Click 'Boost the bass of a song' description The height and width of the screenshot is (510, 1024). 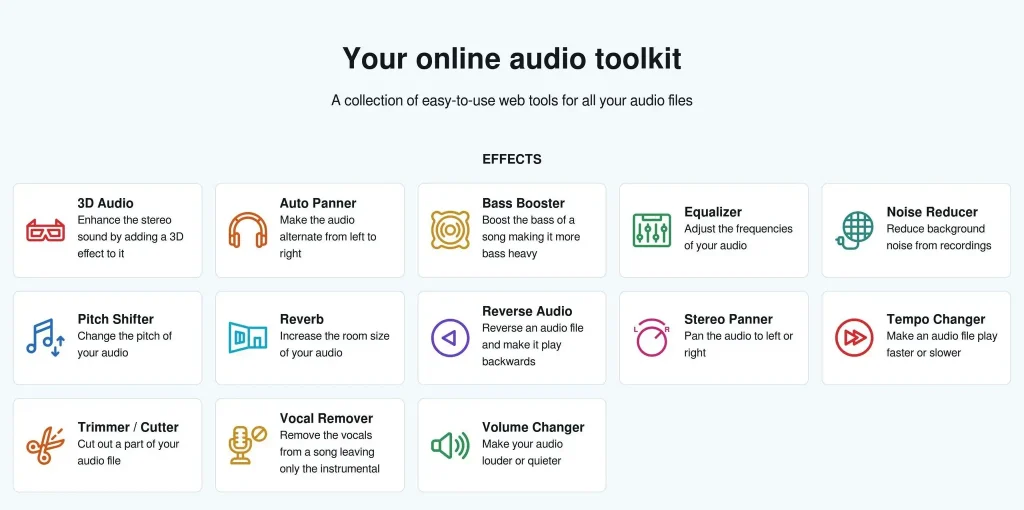click(x=531, y=236)
